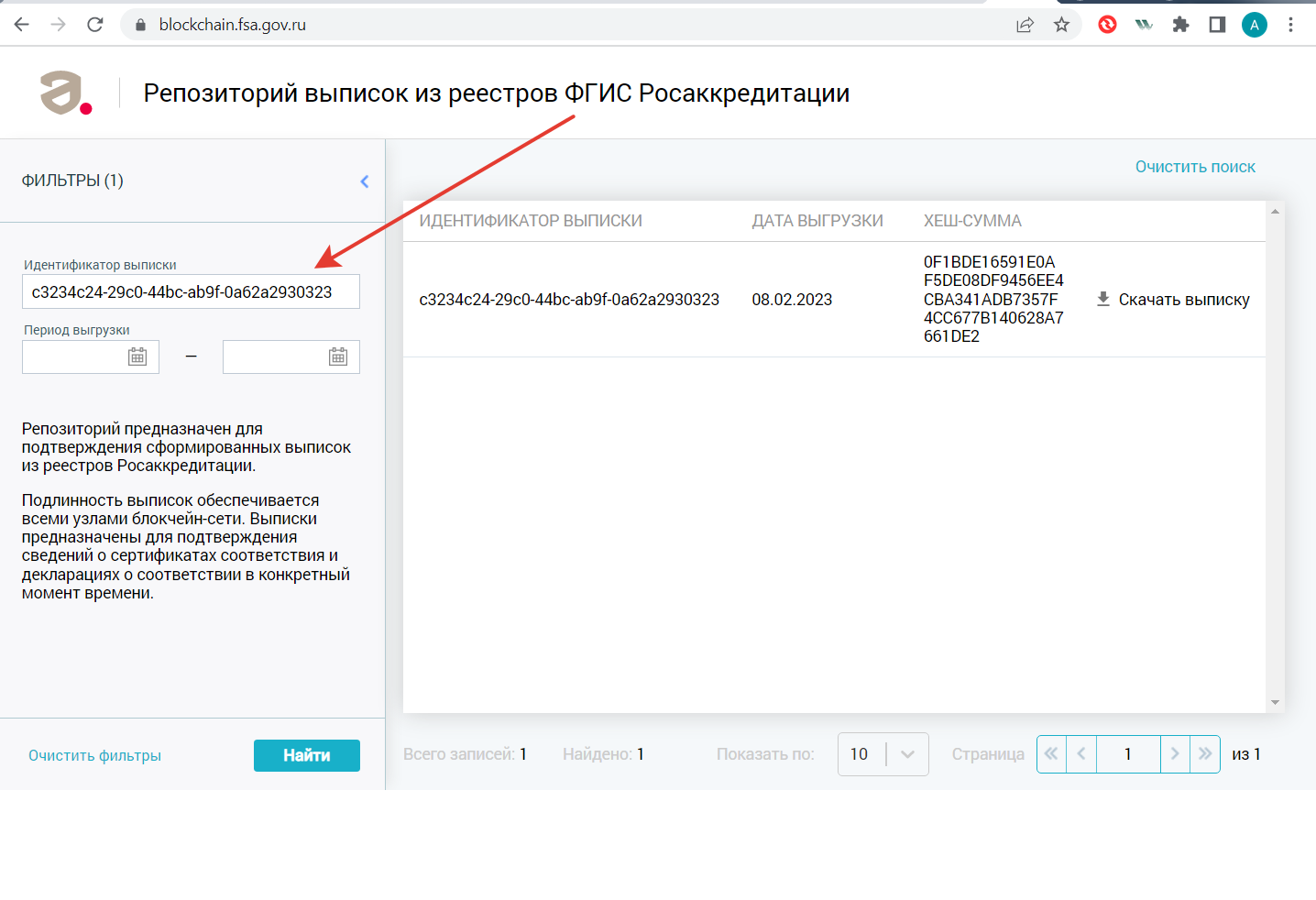Click the Найдено: 1 counter text
The width and height of the screenshot is (1316, 900).
604,754
